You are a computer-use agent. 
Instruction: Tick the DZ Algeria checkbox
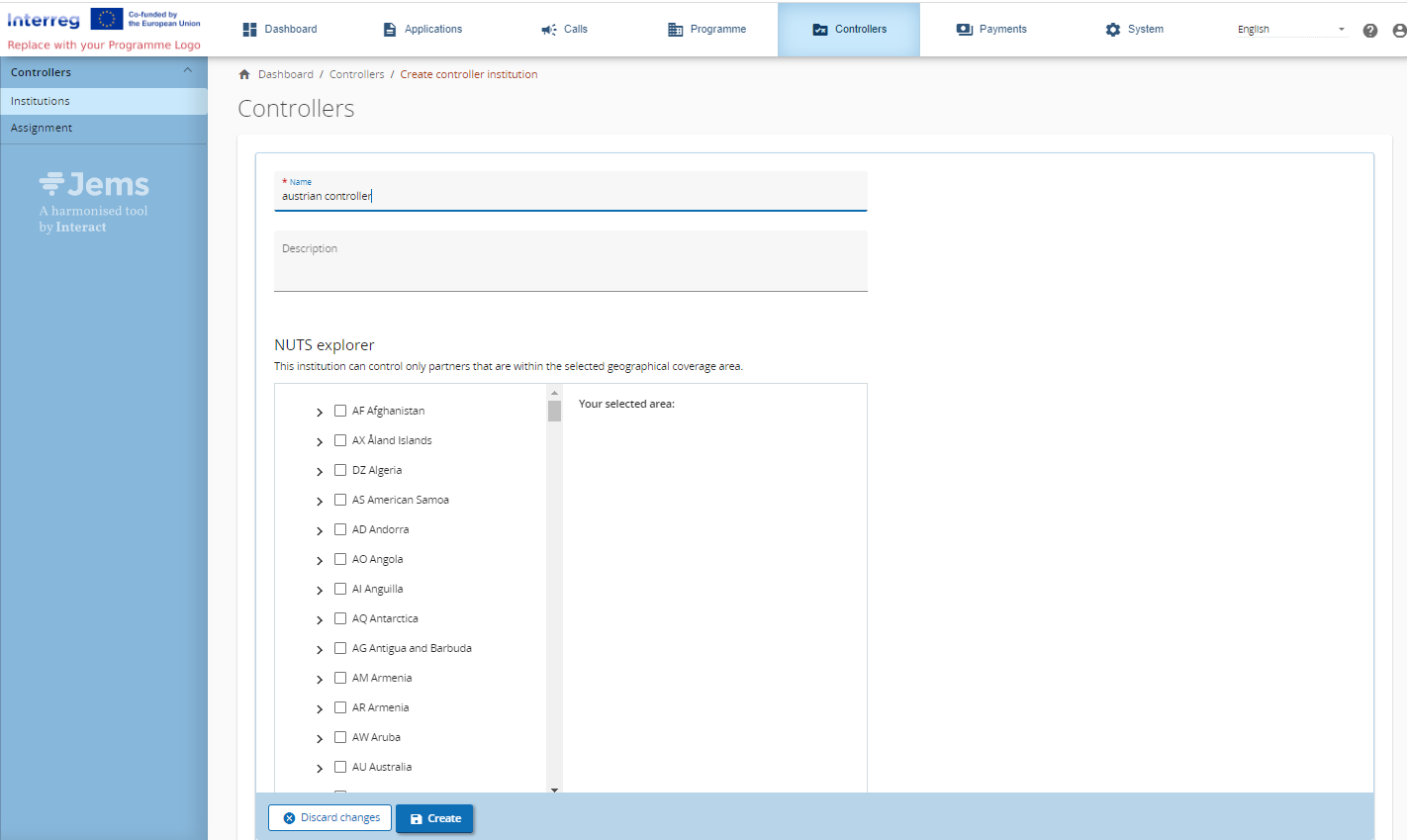pyautogui.click(x=340, y=470)
